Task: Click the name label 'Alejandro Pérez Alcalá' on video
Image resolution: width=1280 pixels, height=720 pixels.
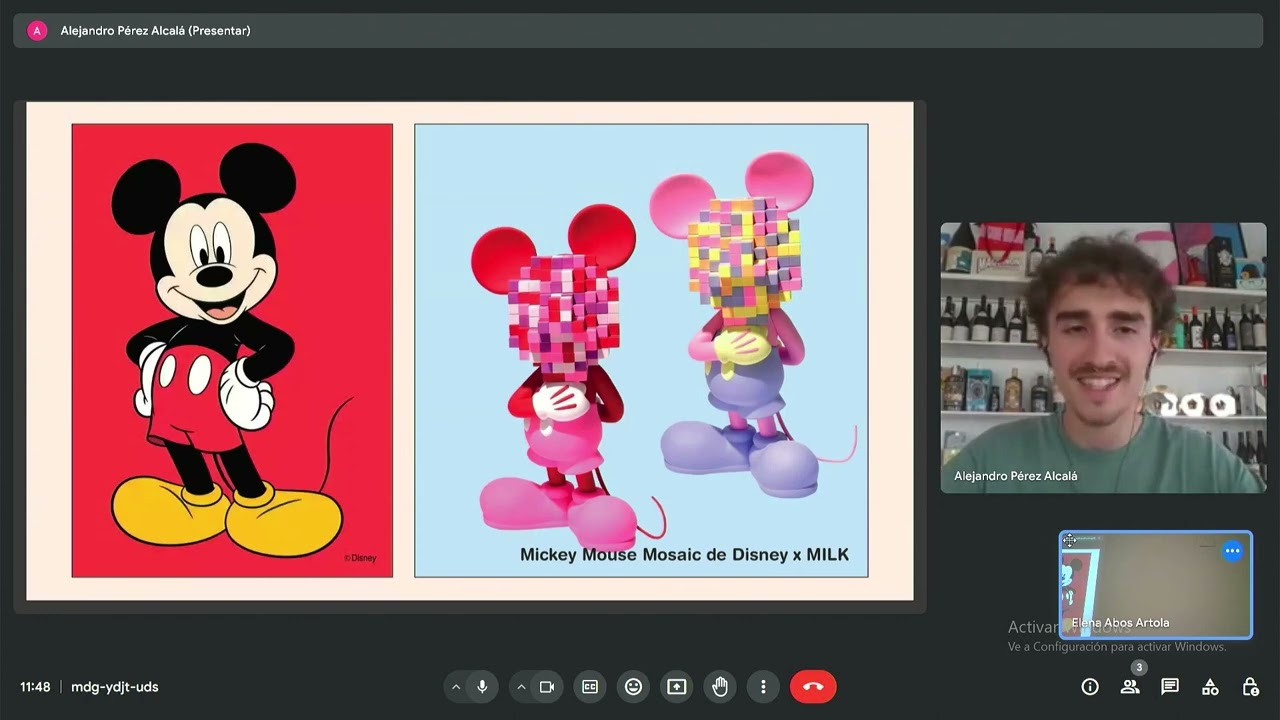Action: click(x=1016, y=476)
